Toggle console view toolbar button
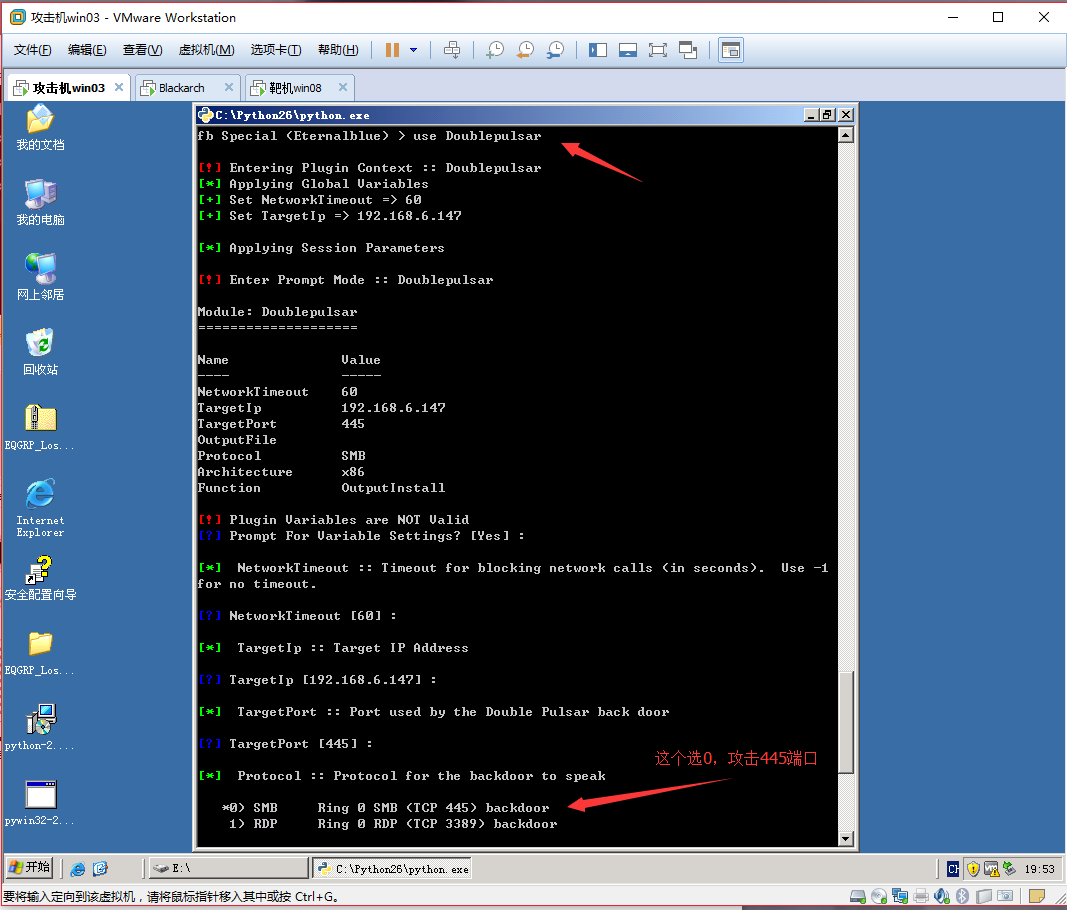This screenshot has height=910, width=1067. tap(731, 50)
